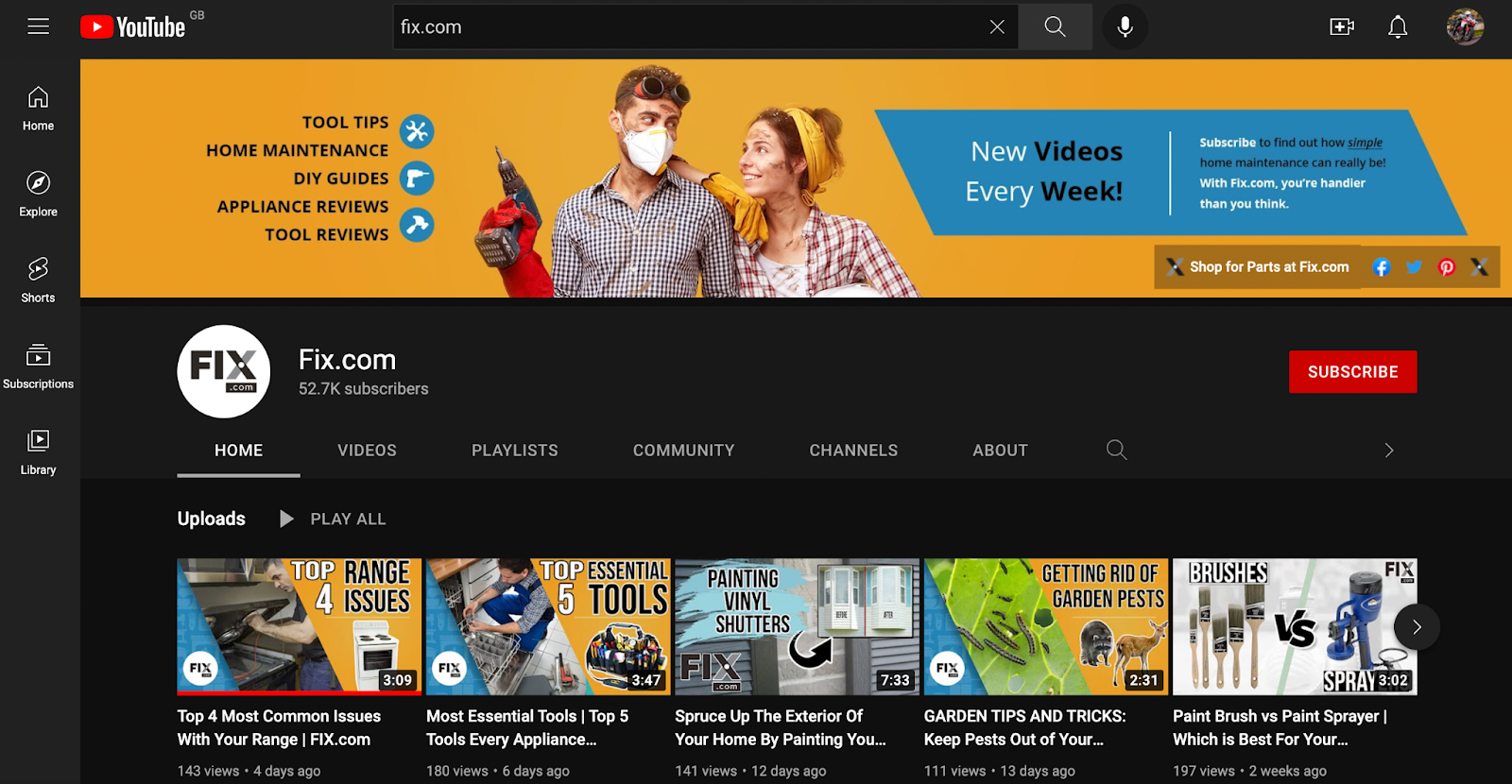
Task: Click the New Videos Every Week banner
Action: coord(1170,173)
